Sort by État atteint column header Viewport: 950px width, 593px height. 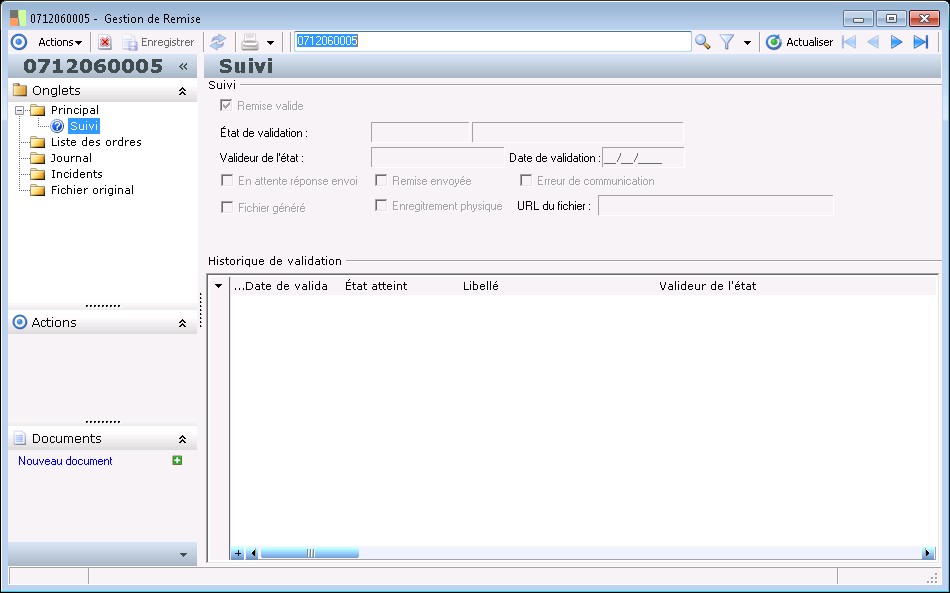tap(376, 286)
